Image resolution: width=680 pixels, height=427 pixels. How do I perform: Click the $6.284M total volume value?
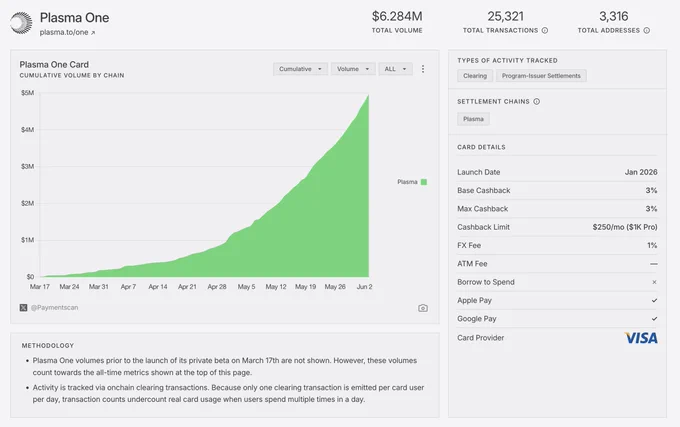coord(397,16)
